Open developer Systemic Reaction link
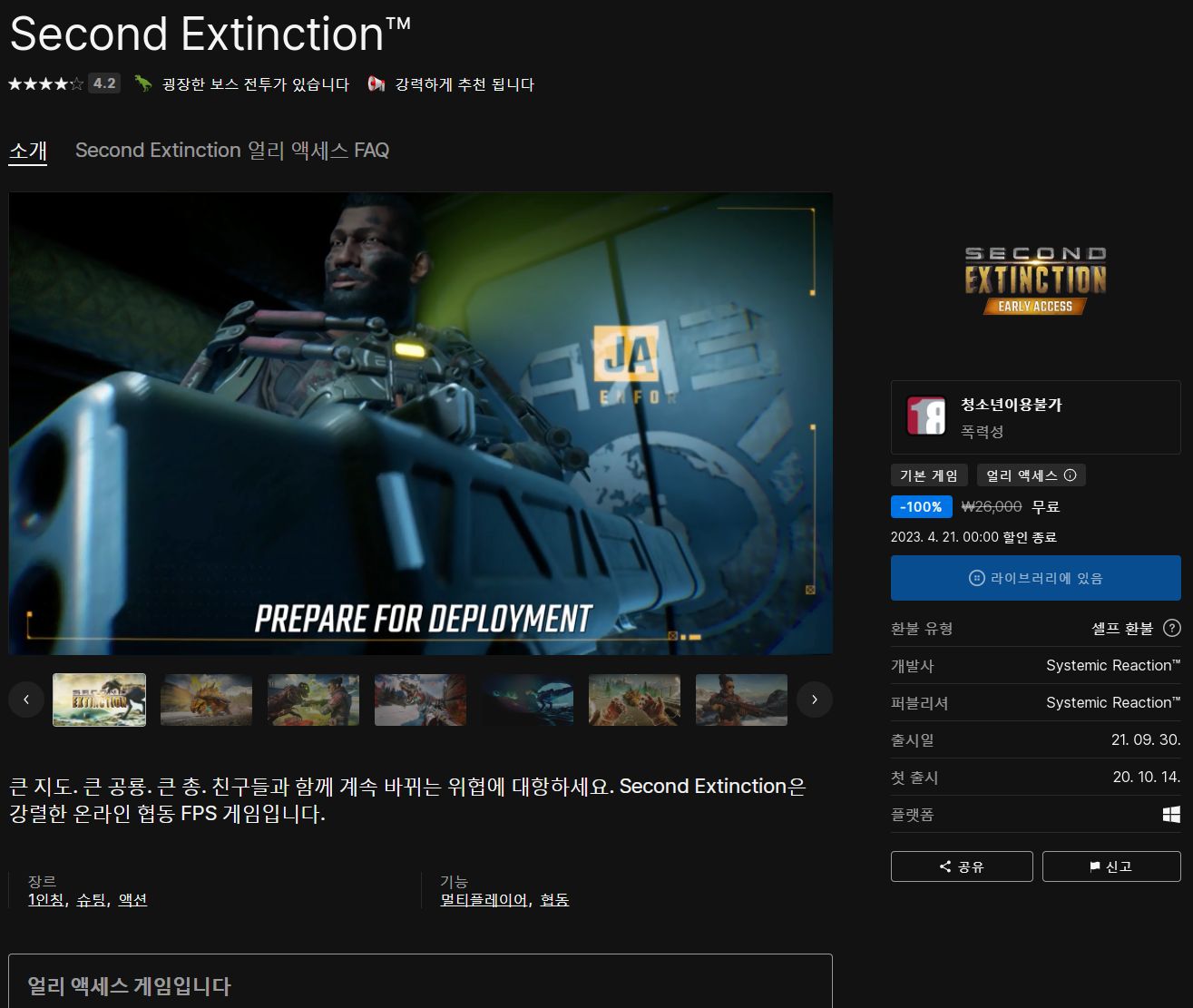Image resolution: width=1193 pixels, height=1008 pixels. coord(1113,665)
